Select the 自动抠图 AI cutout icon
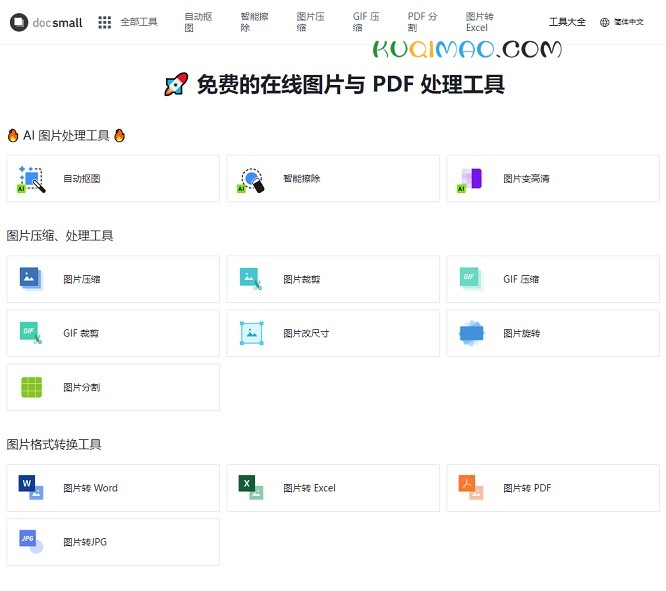This screenshot has width=666, height=591. point(32,179)
